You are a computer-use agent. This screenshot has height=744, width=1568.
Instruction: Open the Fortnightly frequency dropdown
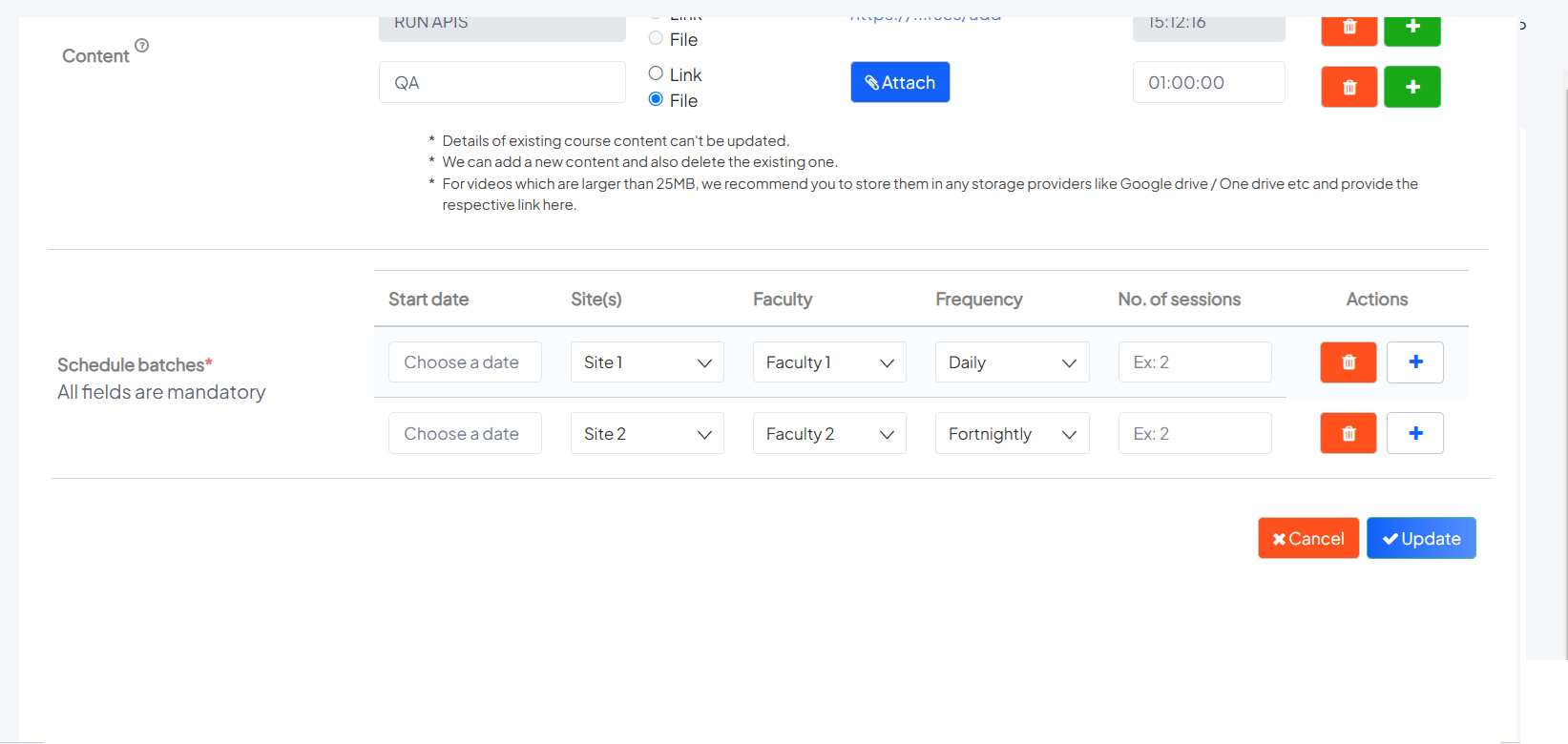click(x=1012, y=434)
